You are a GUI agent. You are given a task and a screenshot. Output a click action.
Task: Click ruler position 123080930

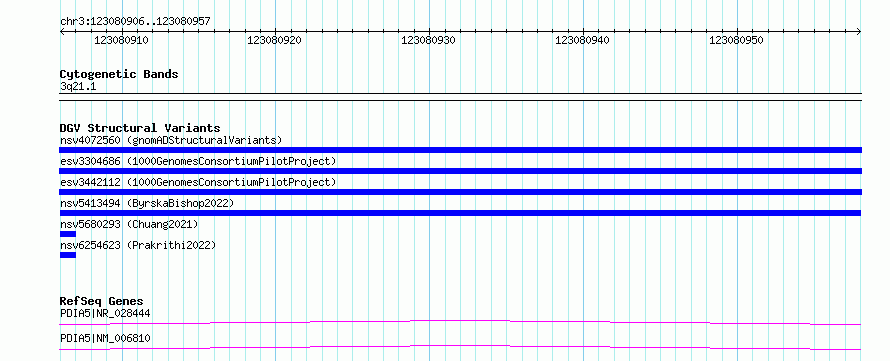point(429,40)
